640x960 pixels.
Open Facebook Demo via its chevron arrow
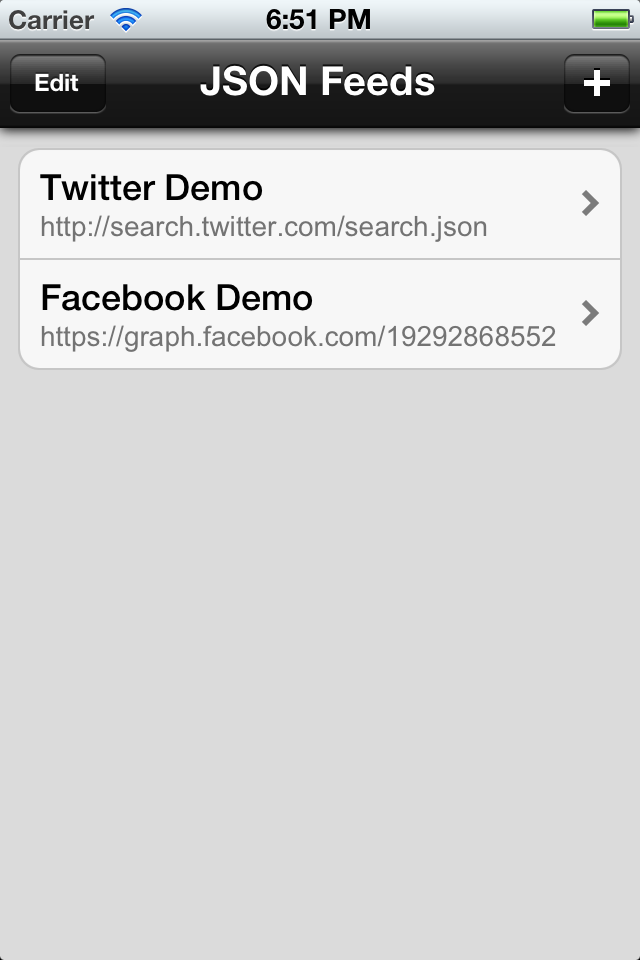coord(590,313)
